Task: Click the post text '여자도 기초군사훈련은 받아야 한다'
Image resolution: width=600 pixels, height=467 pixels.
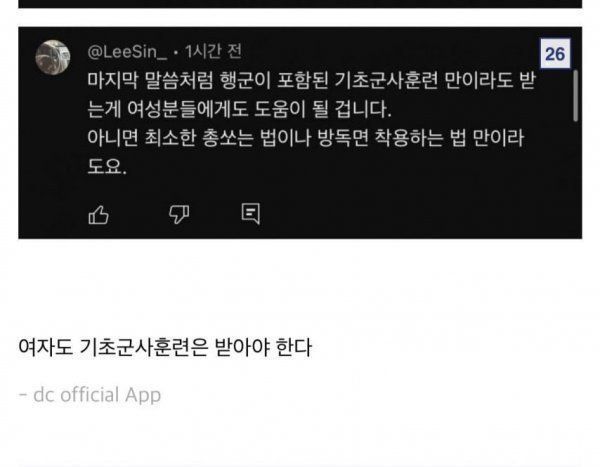Action: [x=165, y=347]
